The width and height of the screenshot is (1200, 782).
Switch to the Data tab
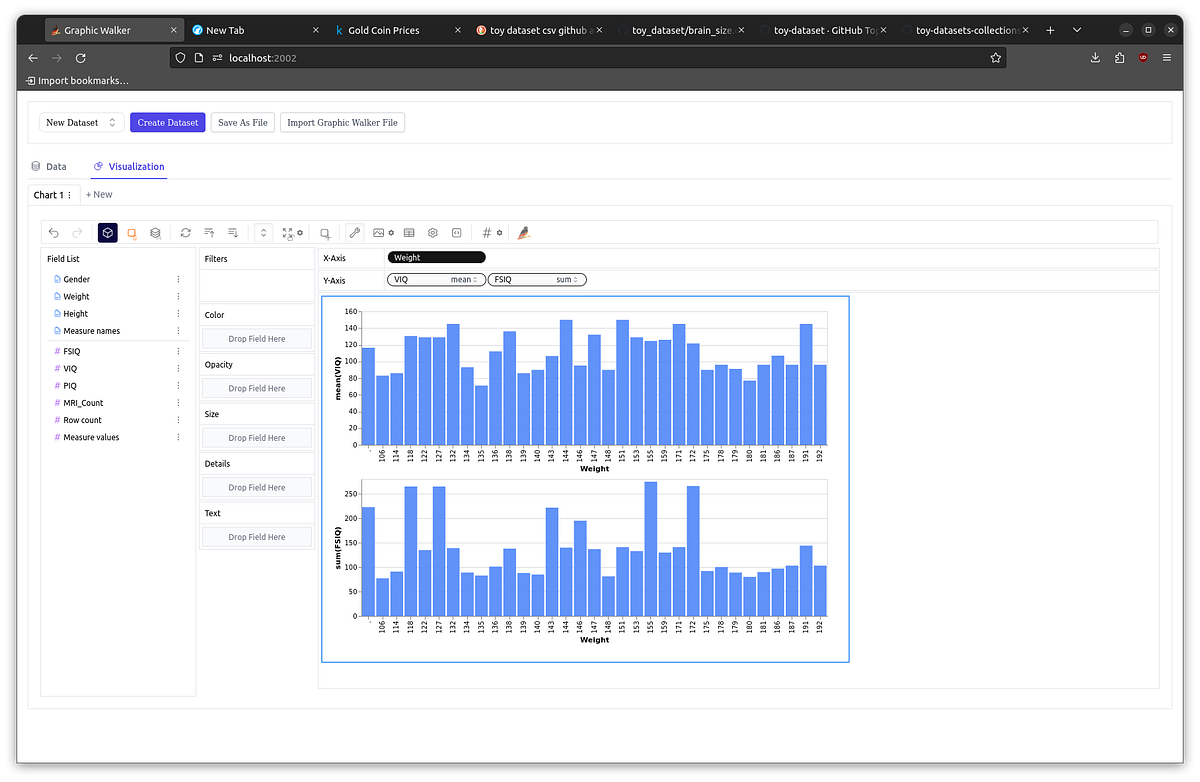[x=49, y=167]
